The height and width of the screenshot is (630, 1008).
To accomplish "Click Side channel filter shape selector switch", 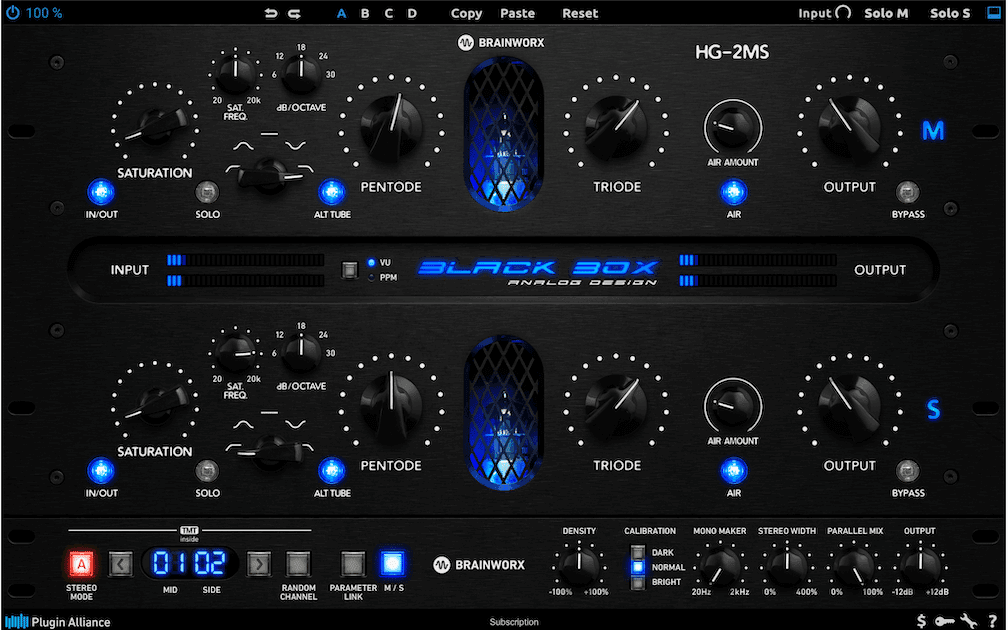I will coord(270,452).
